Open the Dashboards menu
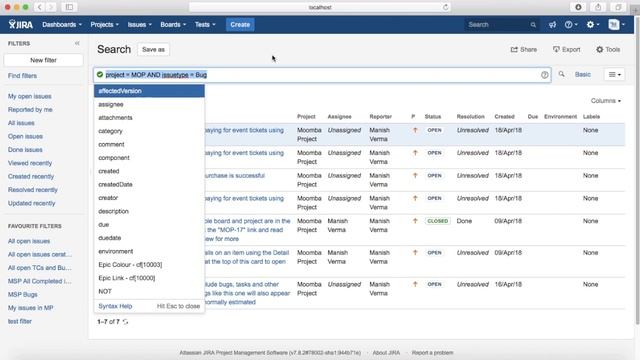 click(x=62, y=24)
